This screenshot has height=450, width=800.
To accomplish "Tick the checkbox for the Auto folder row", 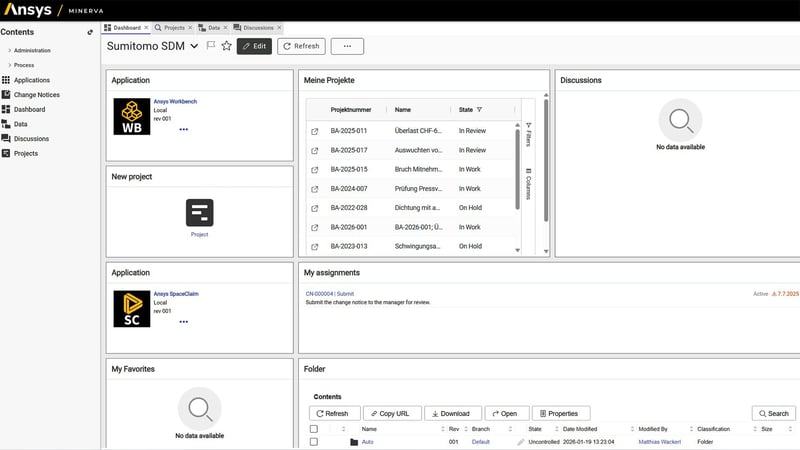I will coord(314,441).
